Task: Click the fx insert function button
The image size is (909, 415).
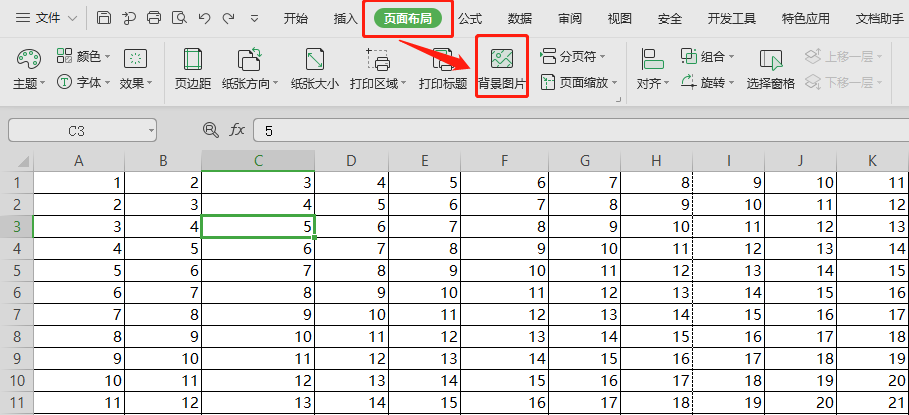Action: click(x=237, y=130)
